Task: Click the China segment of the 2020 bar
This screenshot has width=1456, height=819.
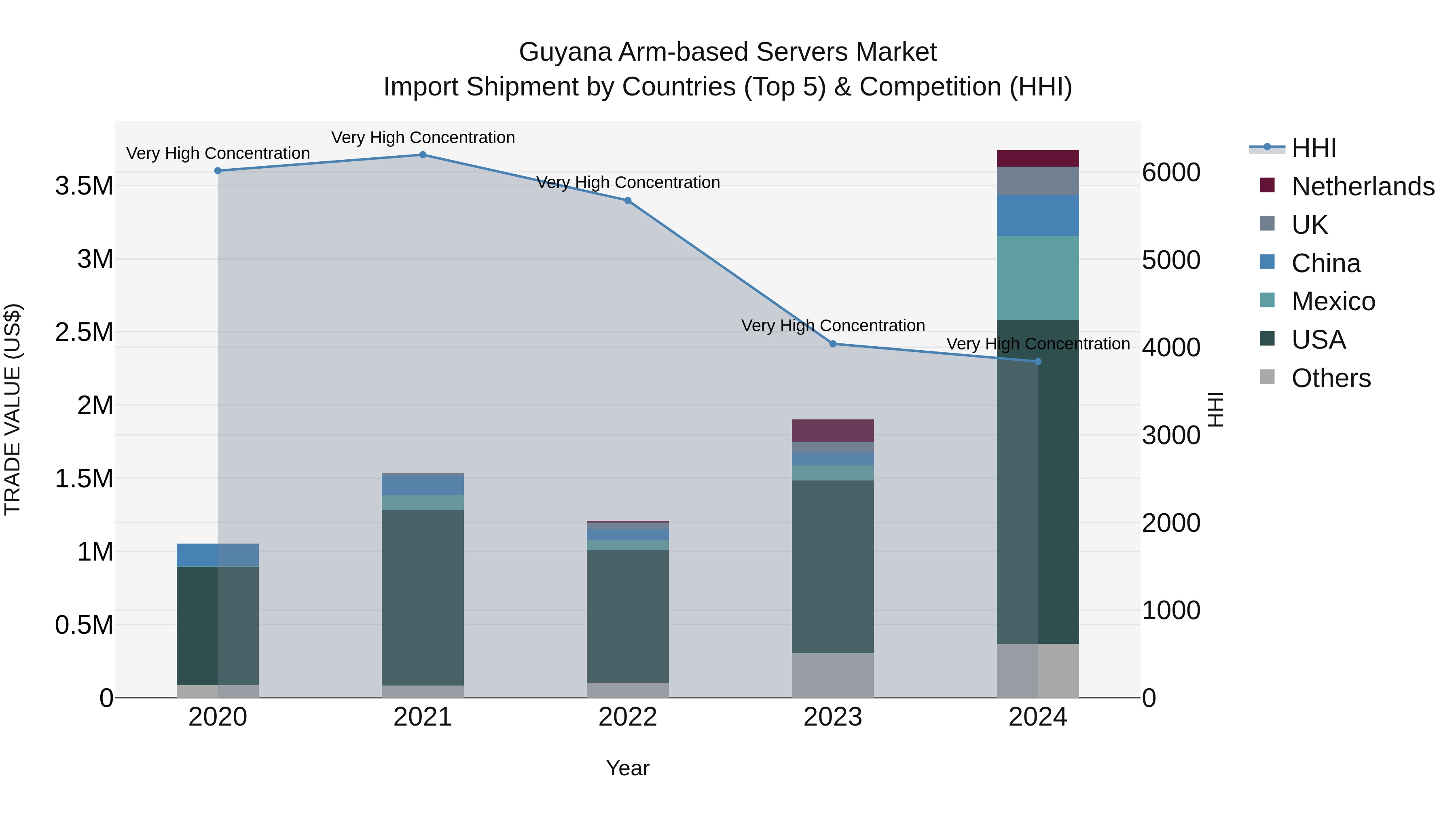Action: [x=218, y=554]
